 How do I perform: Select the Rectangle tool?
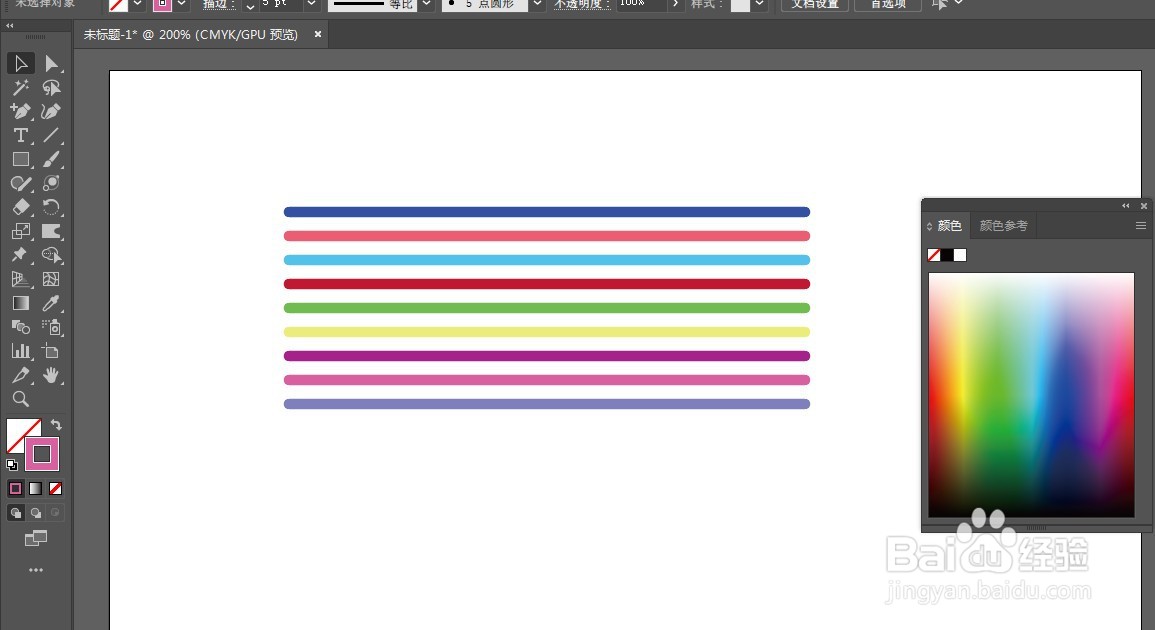pos(20,159)
